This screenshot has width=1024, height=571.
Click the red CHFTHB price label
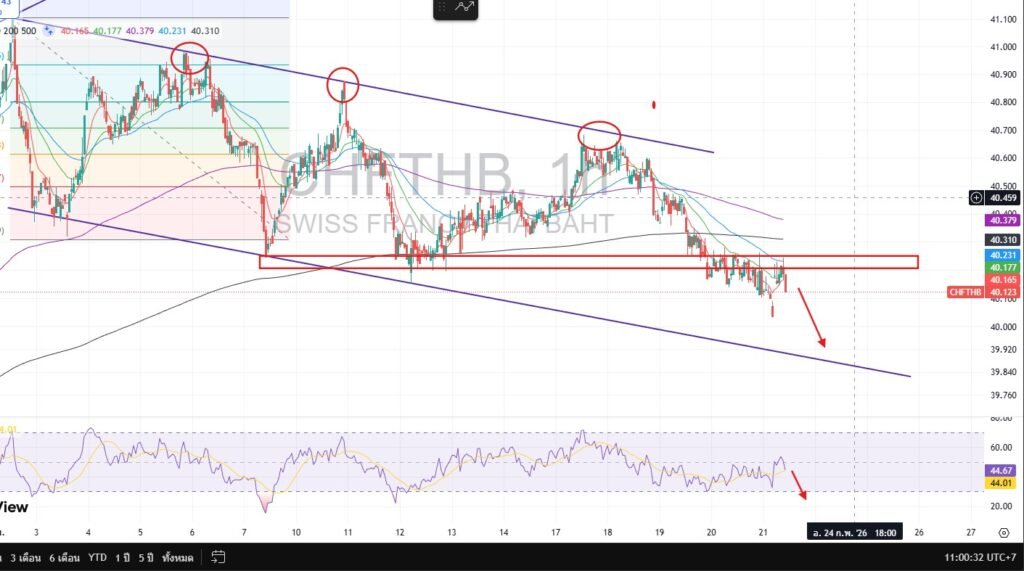pos(967,292)
